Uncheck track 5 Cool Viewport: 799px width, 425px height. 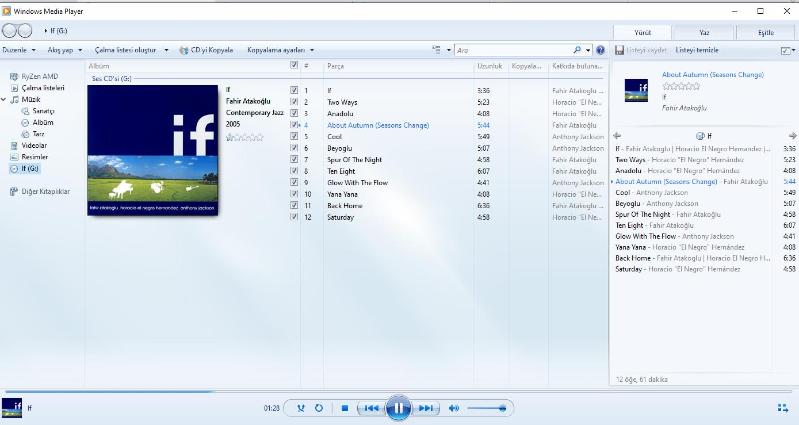pos(294,136)
